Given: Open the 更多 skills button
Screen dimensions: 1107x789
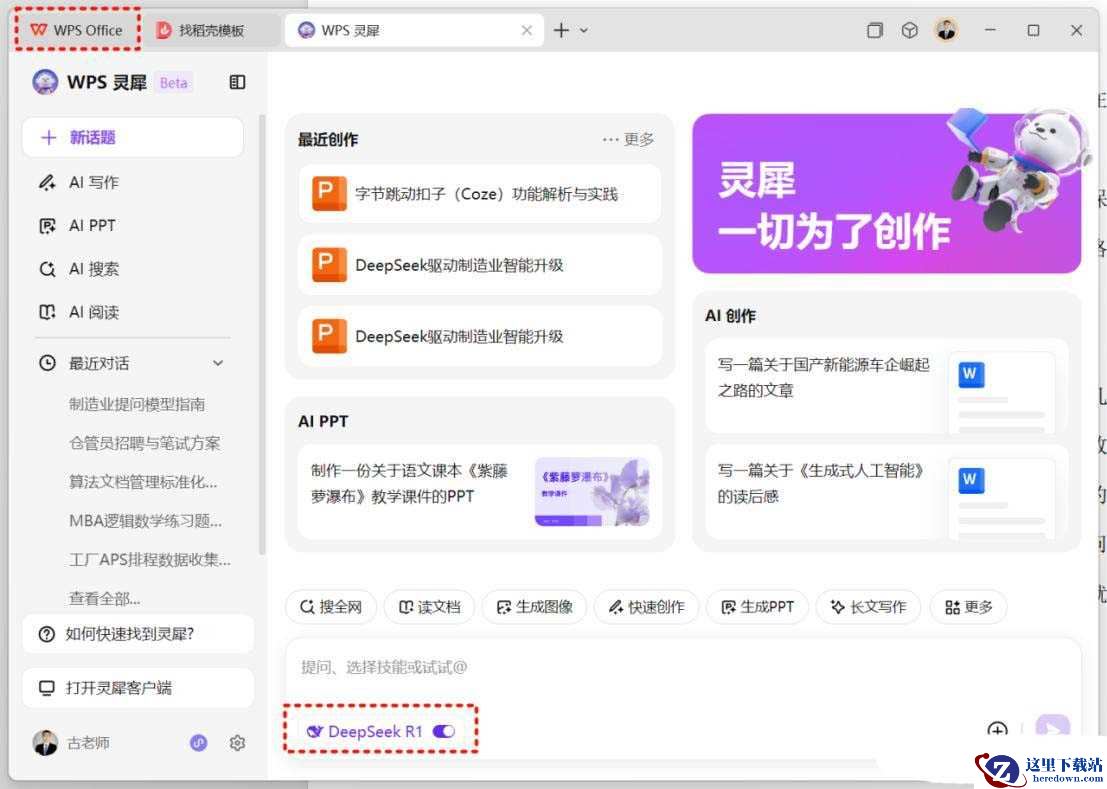Looking at the screenshot, I should point(969,607).
